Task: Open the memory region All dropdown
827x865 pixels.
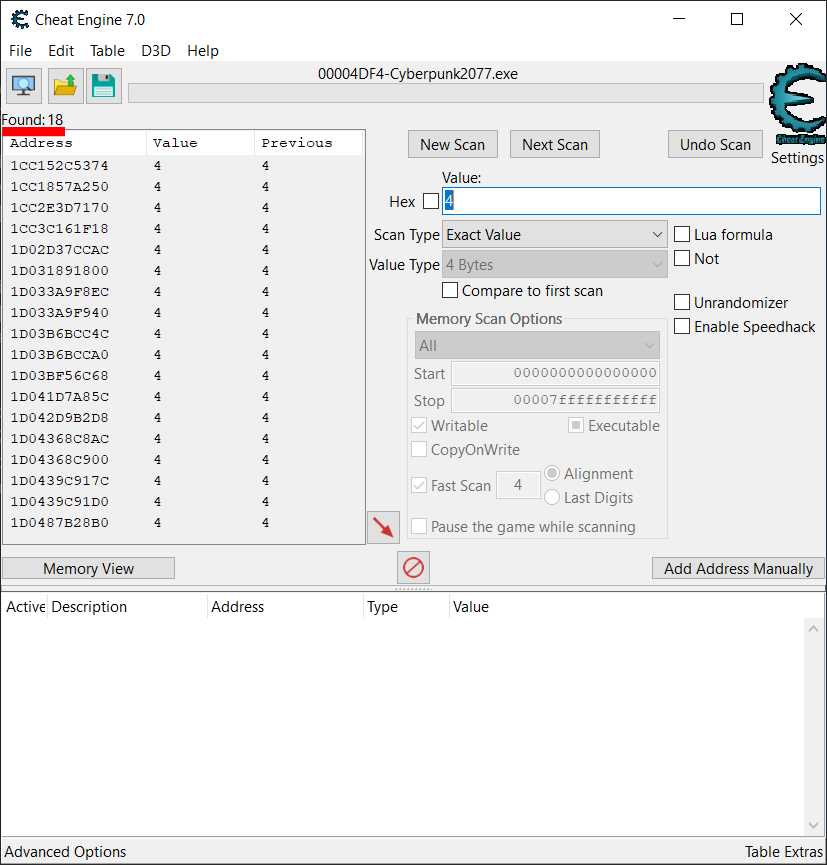Action: click(x=537, y=346)
